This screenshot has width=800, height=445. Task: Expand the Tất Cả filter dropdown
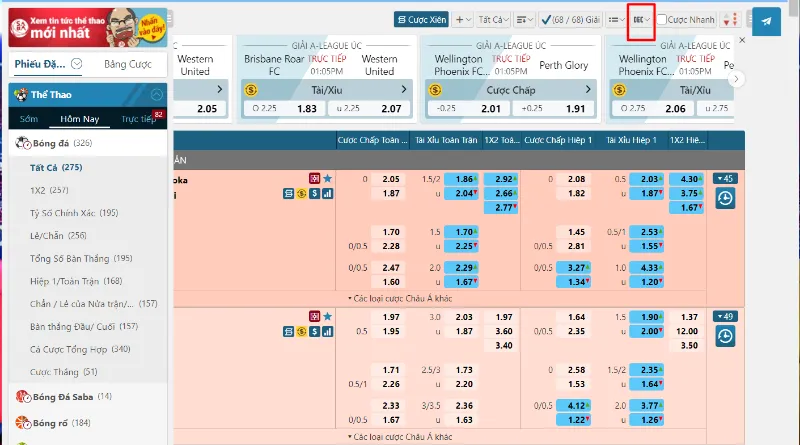[493, 19]
